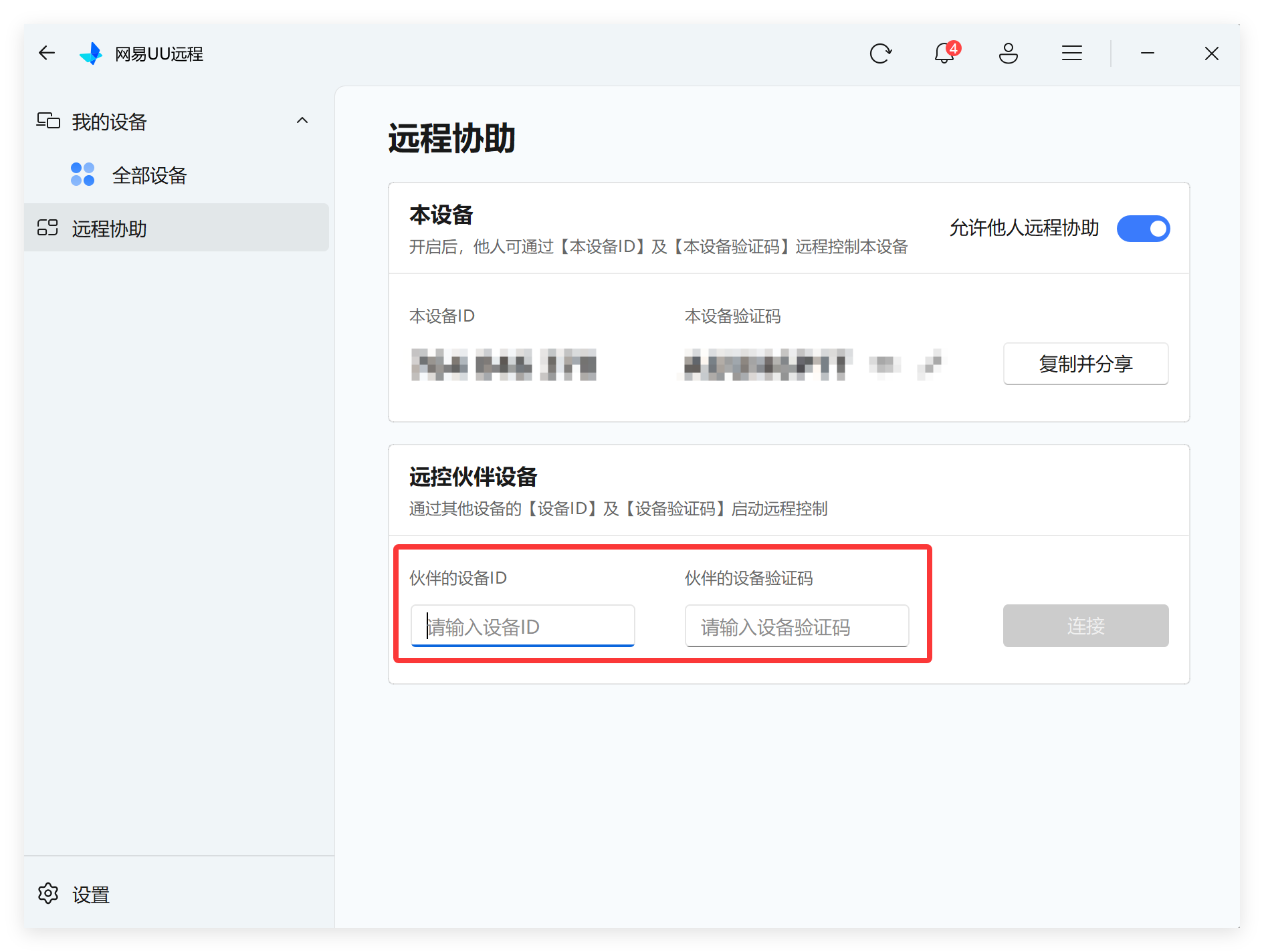Screen dimensions: 1264x952
Task: Toggle the 允许他人远程协助 switch
Action: tap(1144, 229)
